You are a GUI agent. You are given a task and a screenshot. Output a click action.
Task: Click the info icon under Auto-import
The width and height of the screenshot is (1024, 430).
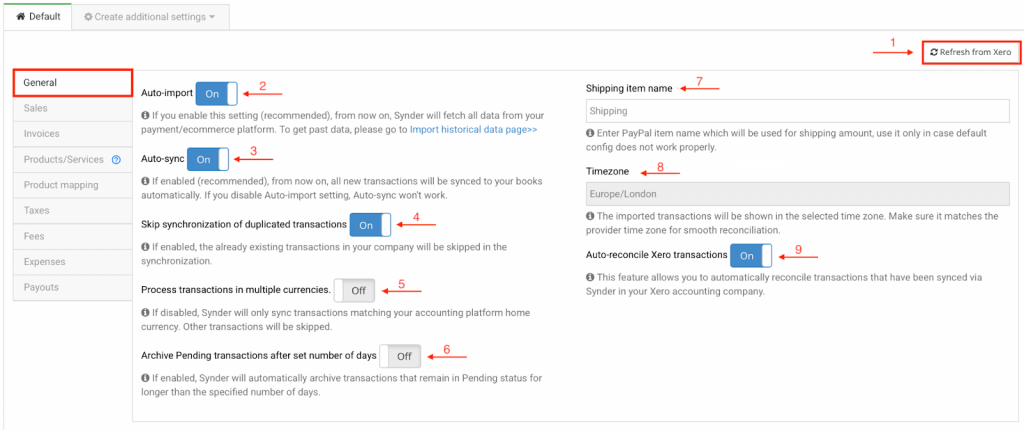145,116
